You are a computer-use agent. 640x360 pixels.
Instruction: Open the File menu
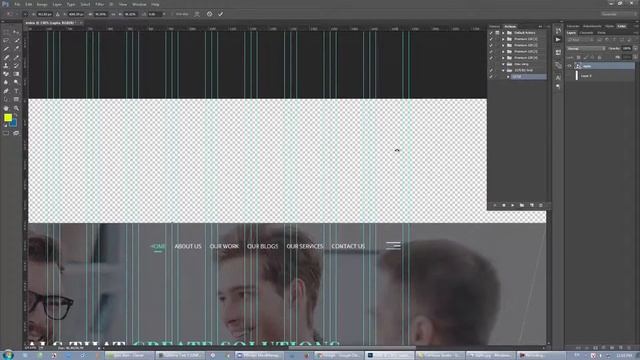[x=17, y=4]
